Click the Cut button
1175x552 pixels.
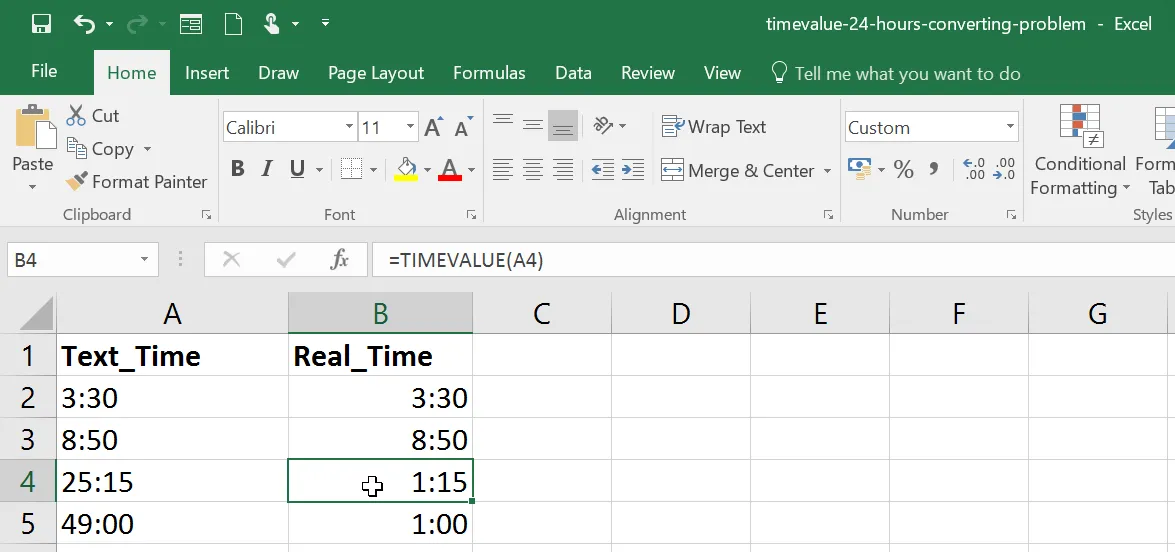point(93,116)
